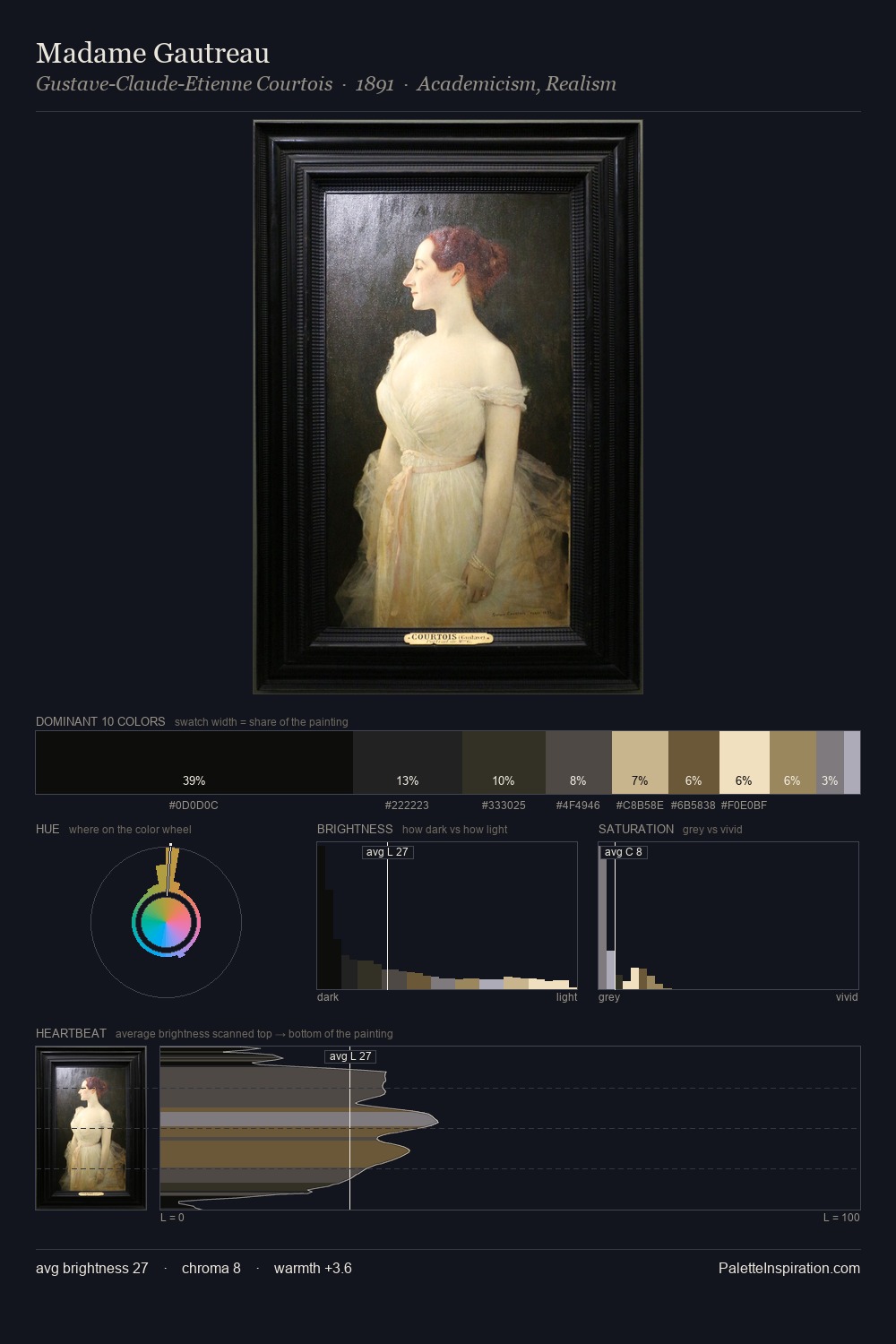Click the 'where on the color wheel' caption

pos(130,830)
